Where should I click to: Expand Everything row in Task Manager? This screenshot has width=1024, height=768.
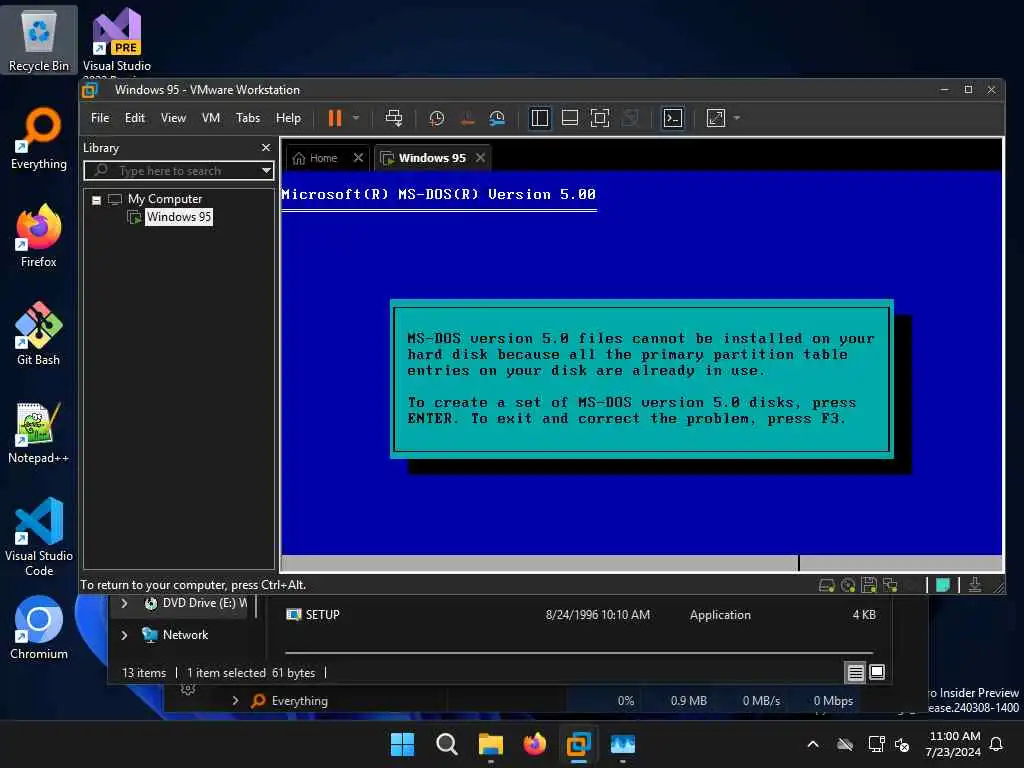pyautogui.click(x=235, y=701)
